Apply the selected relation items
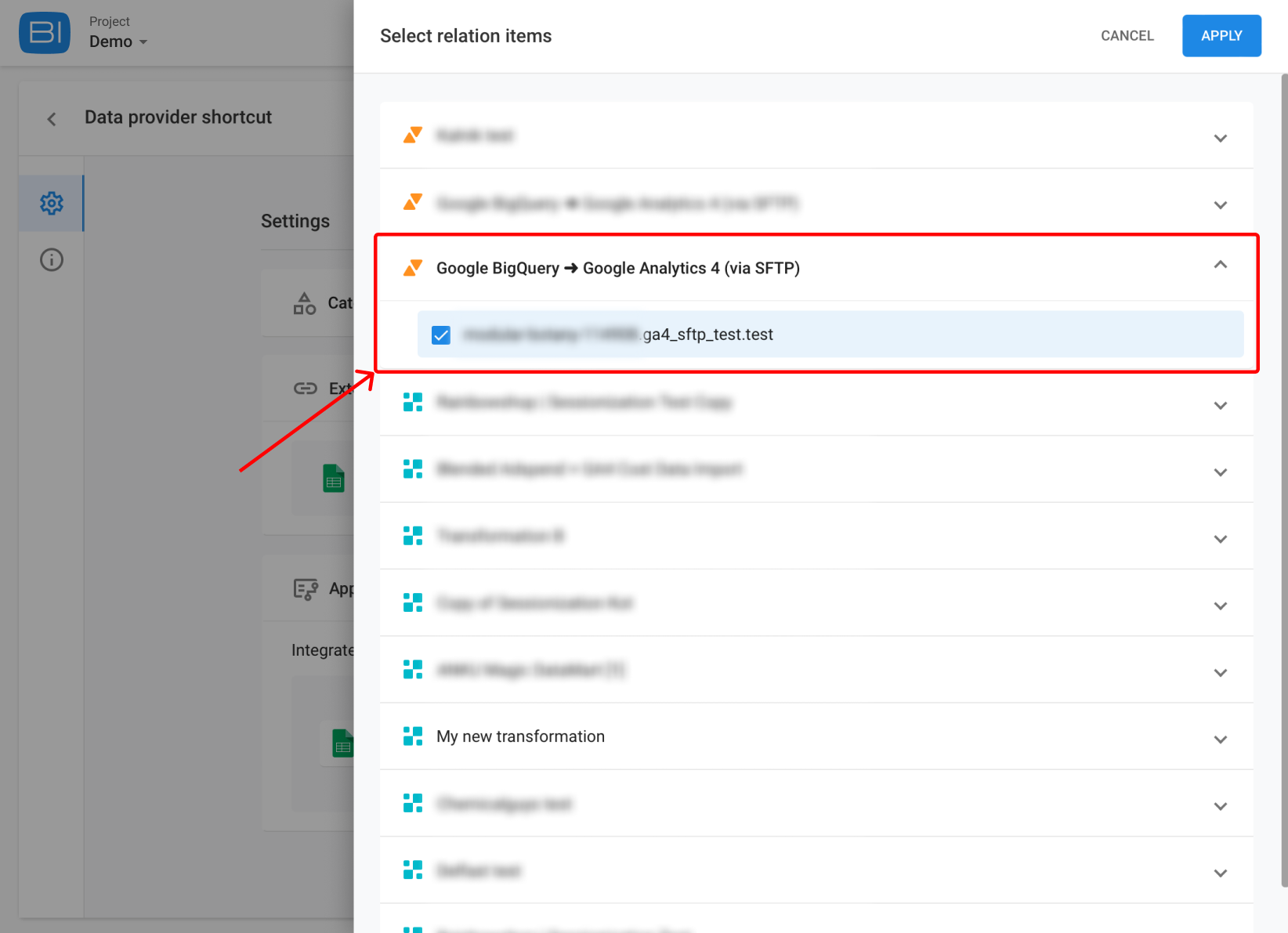The width and height of the screenshot is (1288, 933). coord(1221,36)
